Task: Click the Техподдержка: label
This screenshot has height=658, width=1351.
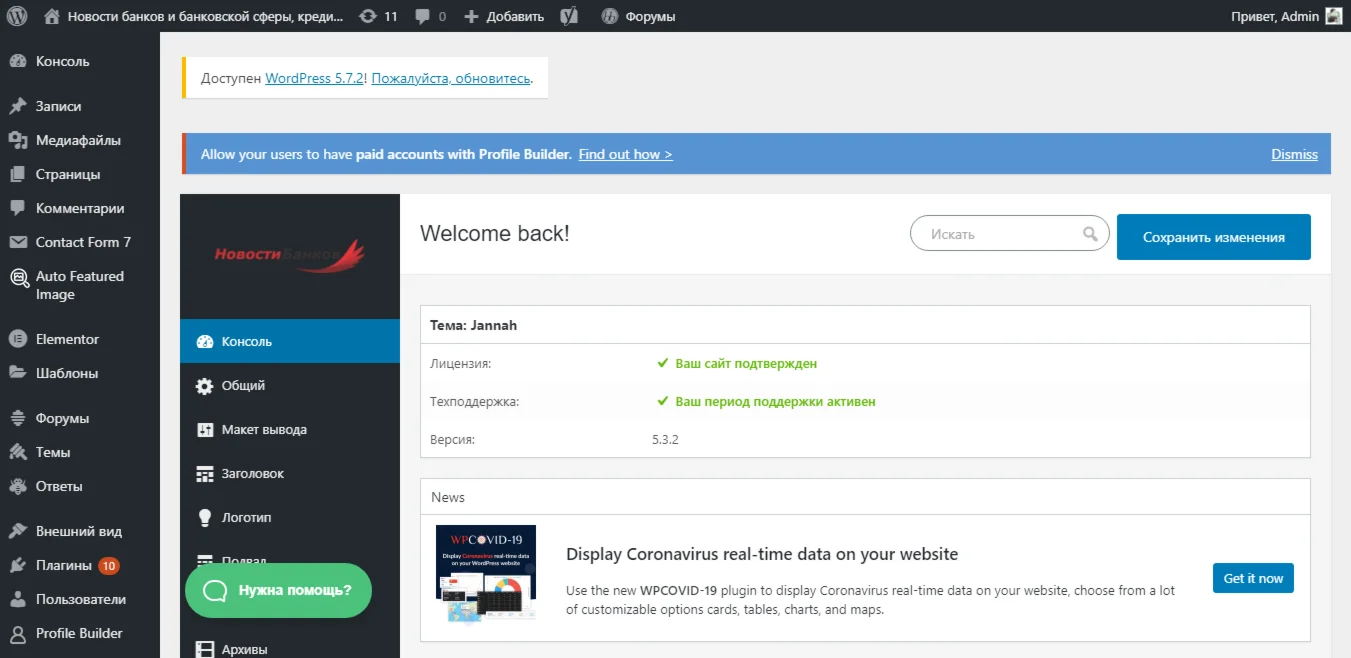Action: click(475, 402)
